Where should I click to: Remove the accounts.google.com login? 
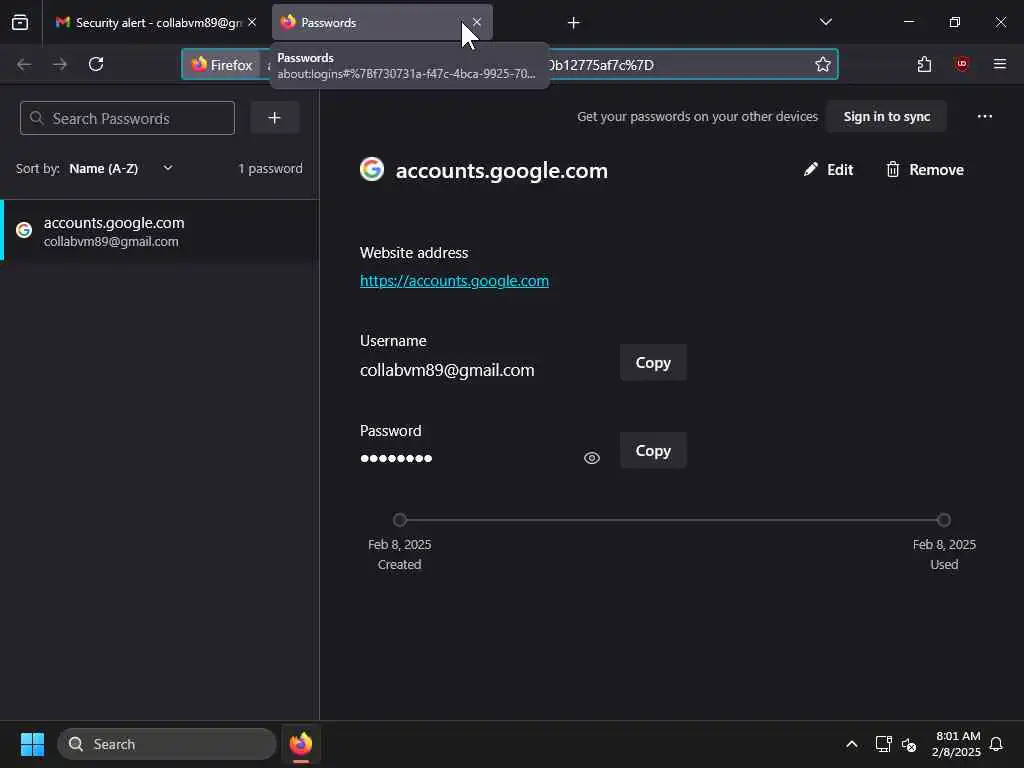tap(925, 170)
